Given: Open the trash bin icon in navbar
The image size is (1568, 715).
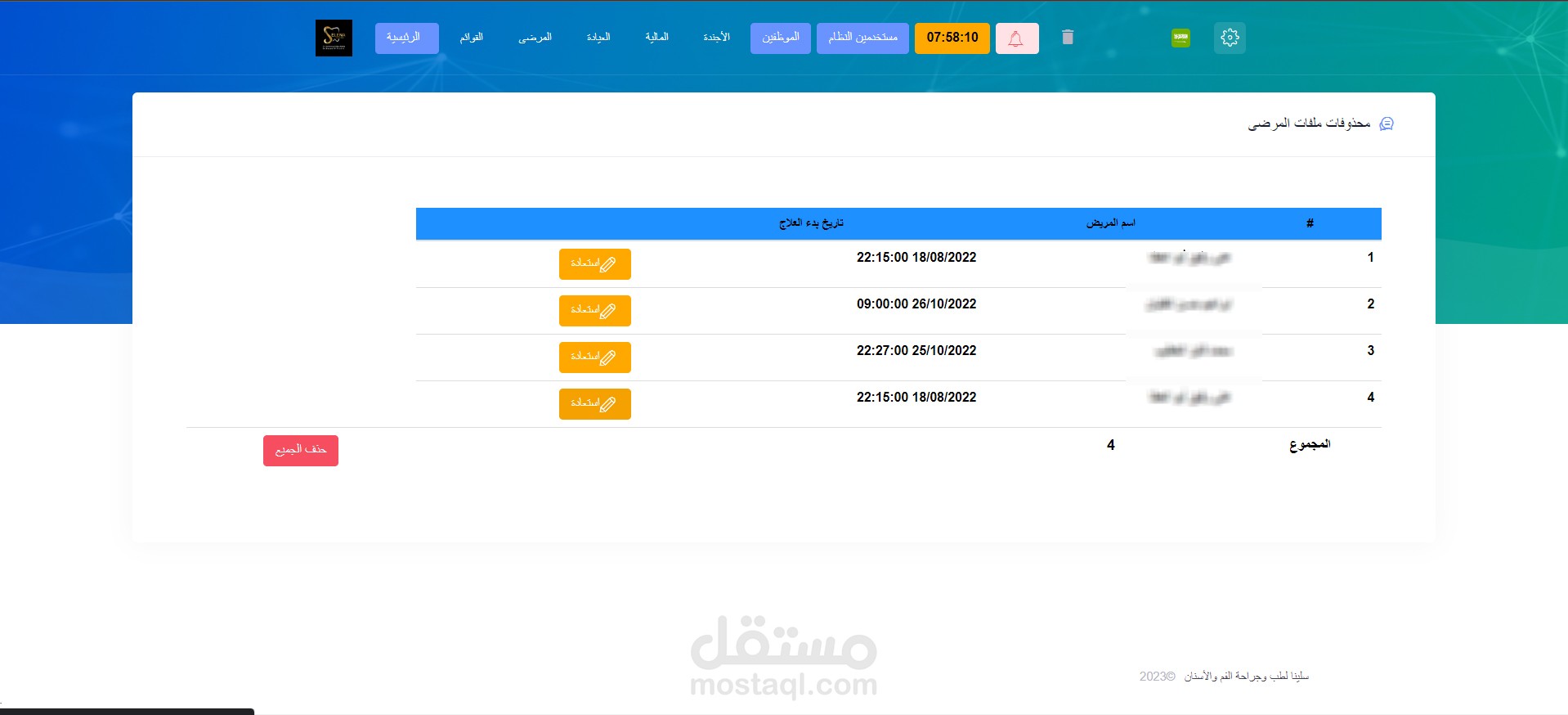Looking at the screenshot, I should tap(1068, 38).
